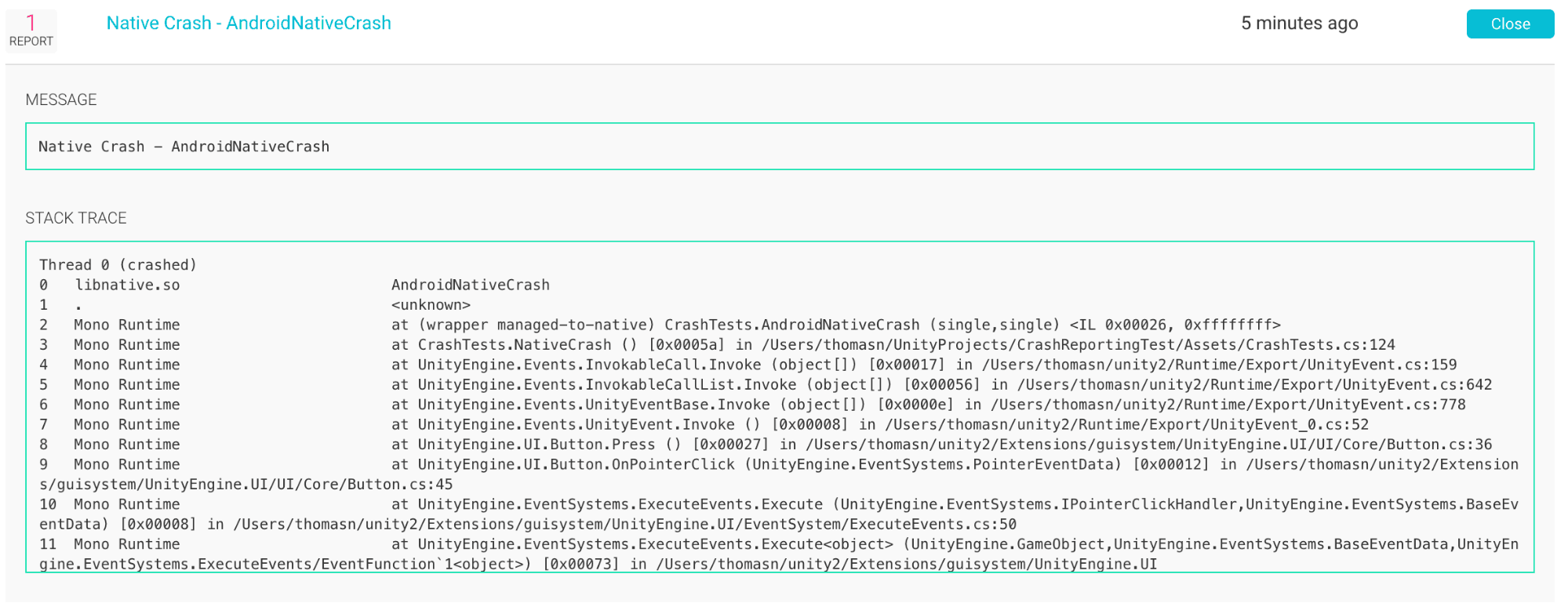Click the UnityEvent.Invoke frame 7 line
The width and height of the screenshot is (1568, 603).
[704, 425]
